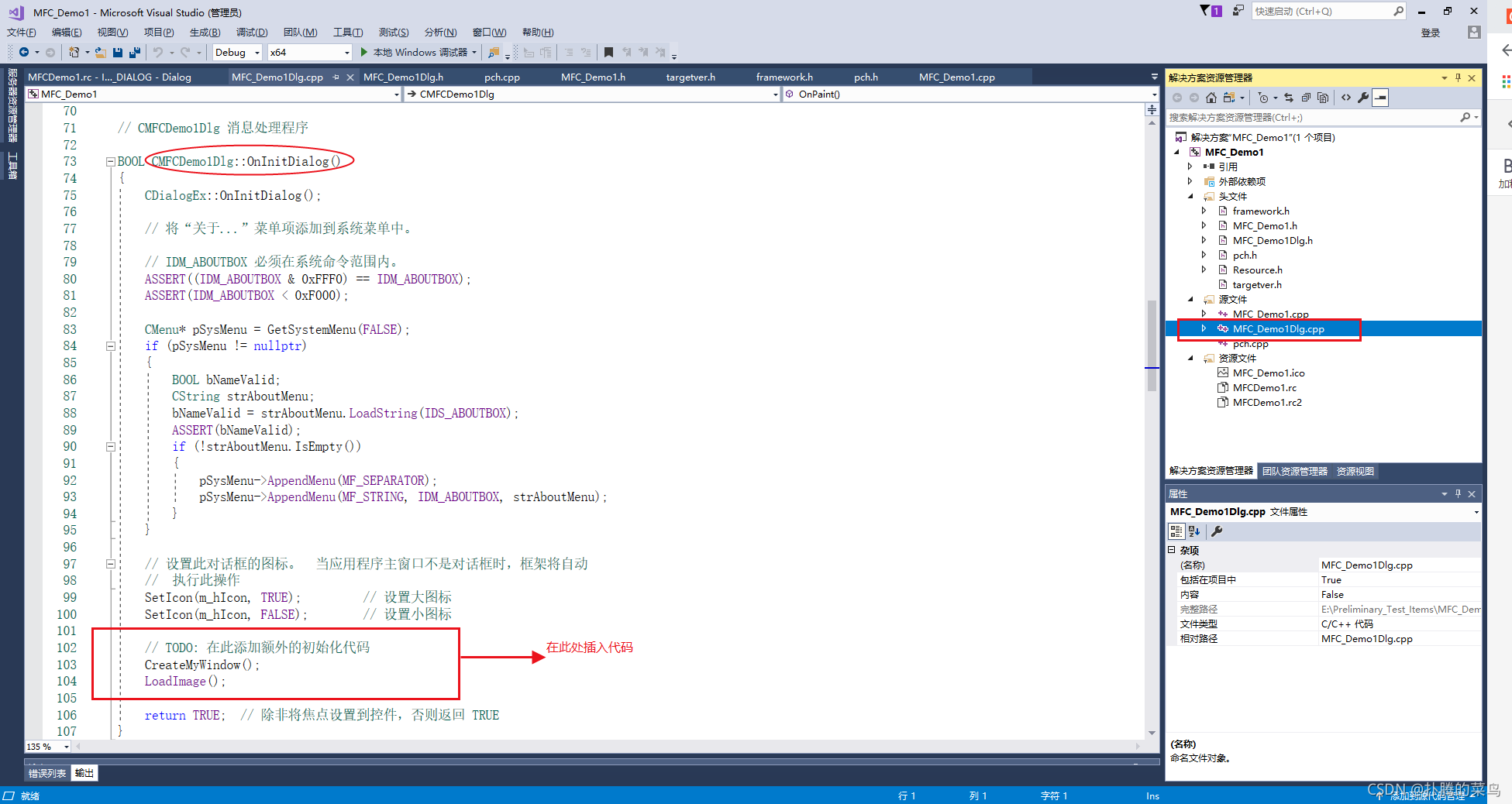Viewport: 1512px width, 804px height.
Task: Click the Home icon in Solution Explorer
Action: click(x=1211, y=98)
